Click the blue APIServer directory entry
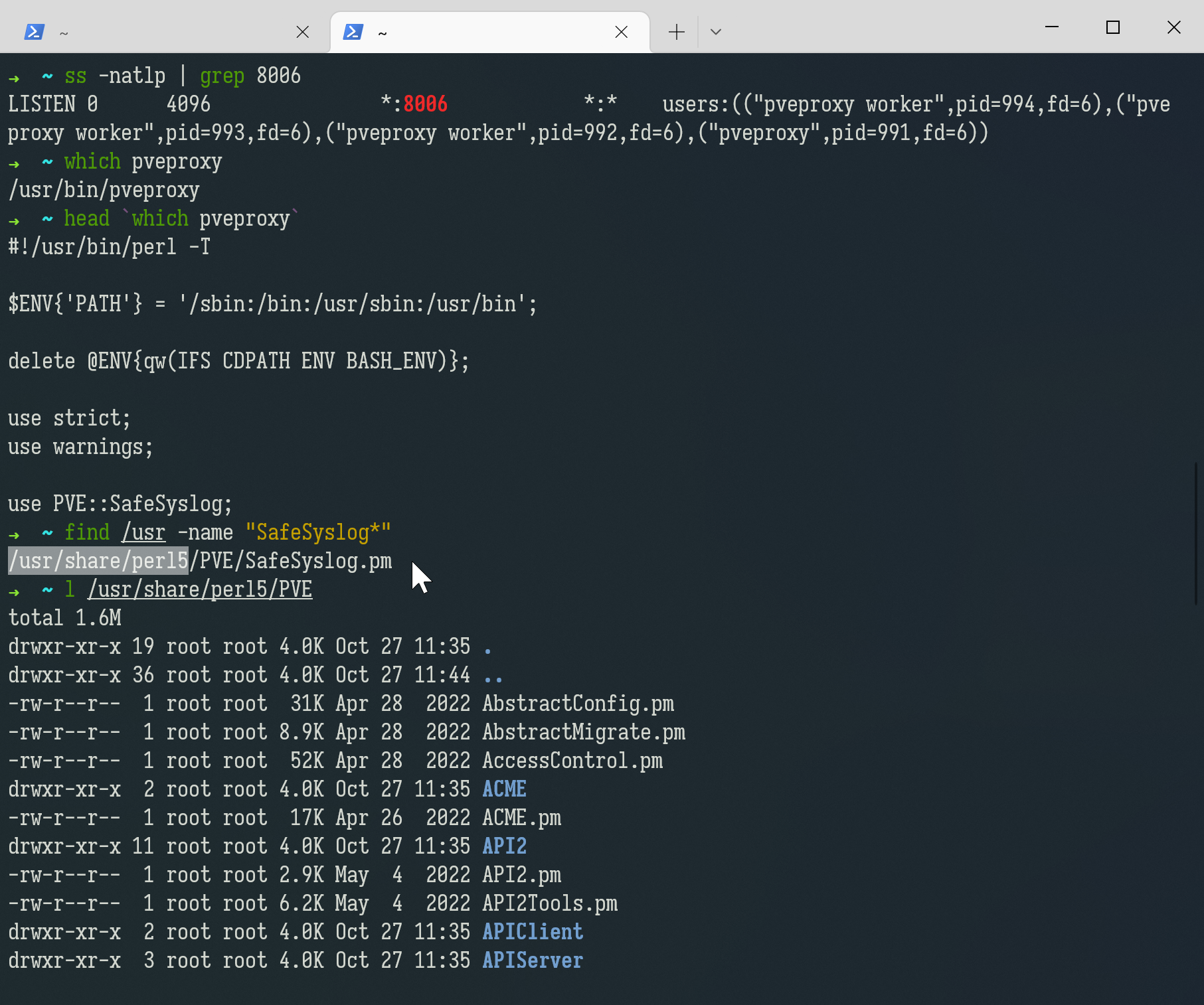Screen dimensions: 1204x1005 click(x=533, y=961)
